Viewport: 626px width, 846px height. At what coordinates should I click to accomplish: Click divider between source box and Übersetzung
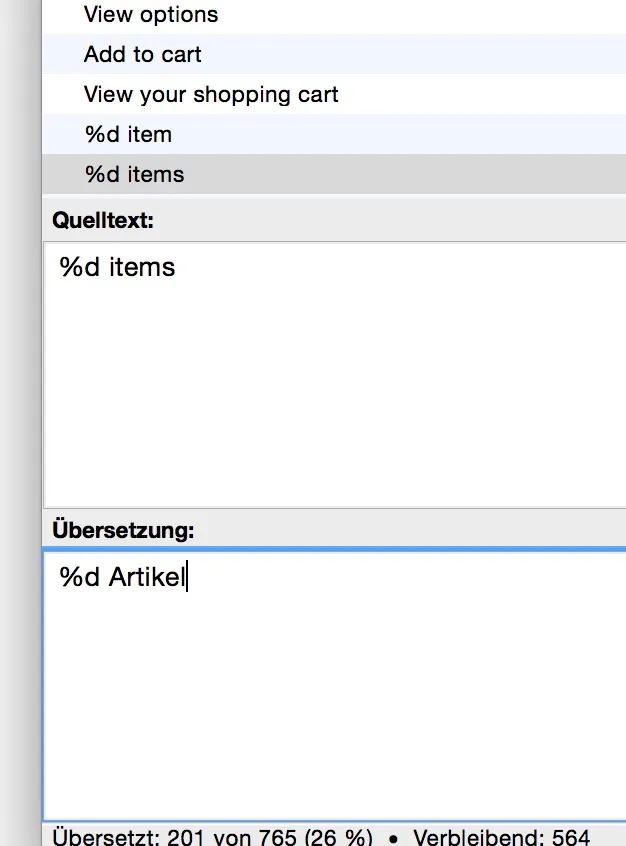(x=334, y=508)
